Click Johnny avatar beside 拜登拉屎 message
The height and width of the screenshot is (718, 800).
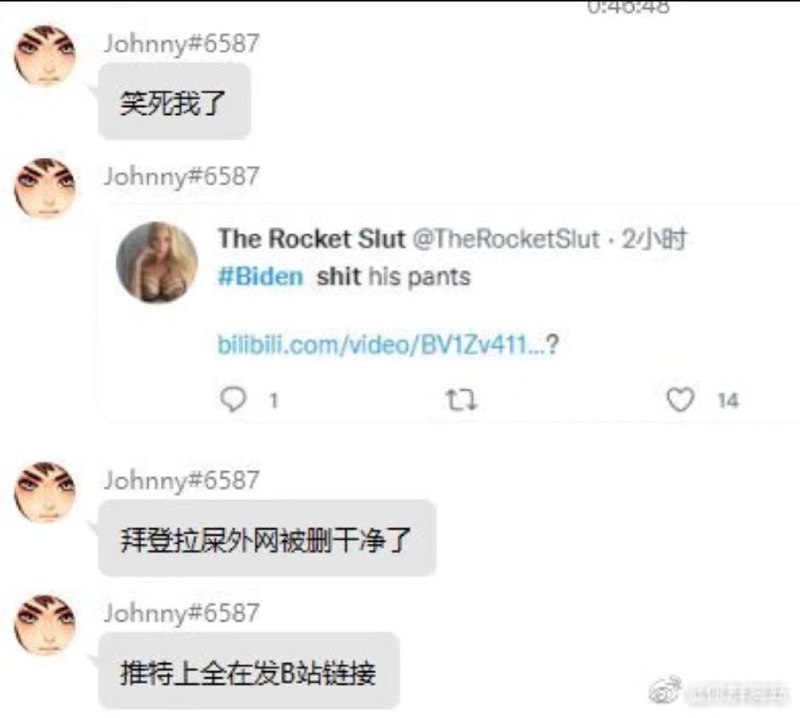tap(45, 492)
